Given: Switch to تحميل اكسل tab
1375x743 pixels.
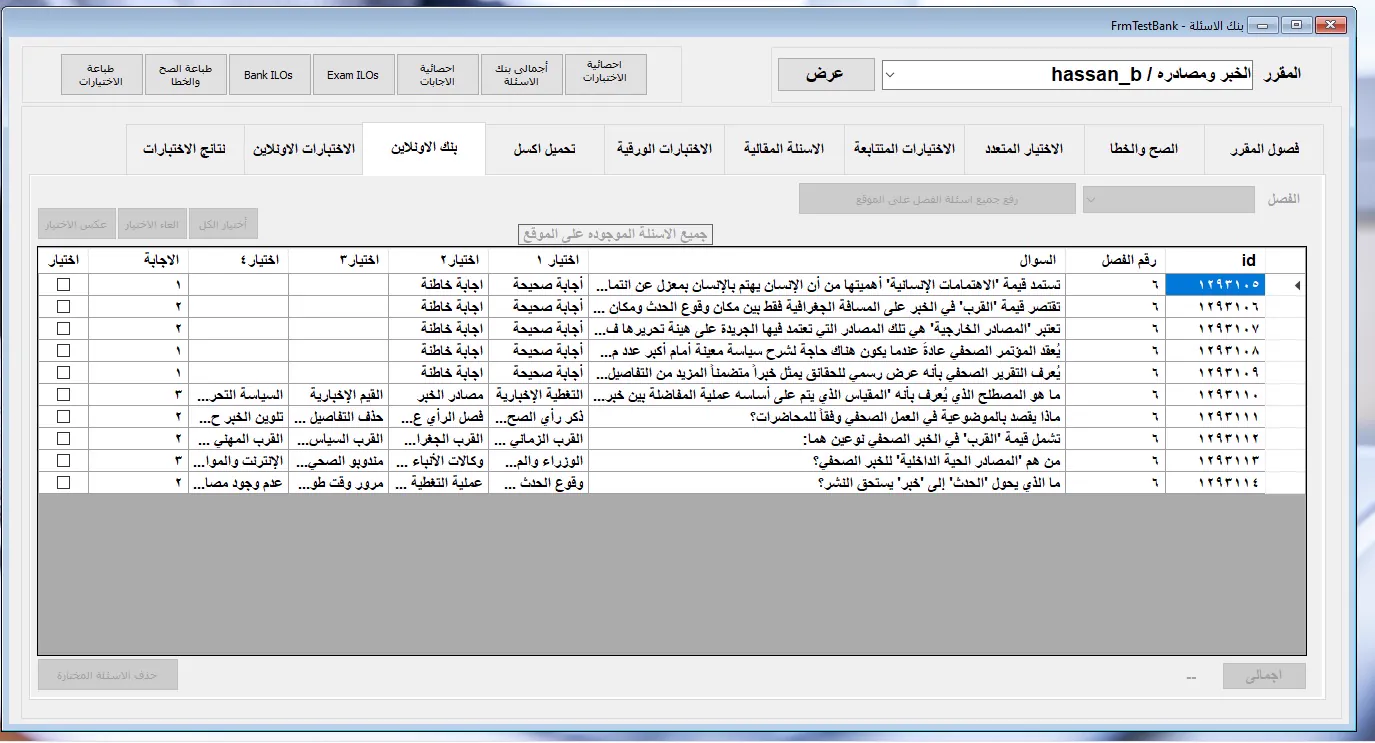Looking at the screenshot, I should click(544, 149).
